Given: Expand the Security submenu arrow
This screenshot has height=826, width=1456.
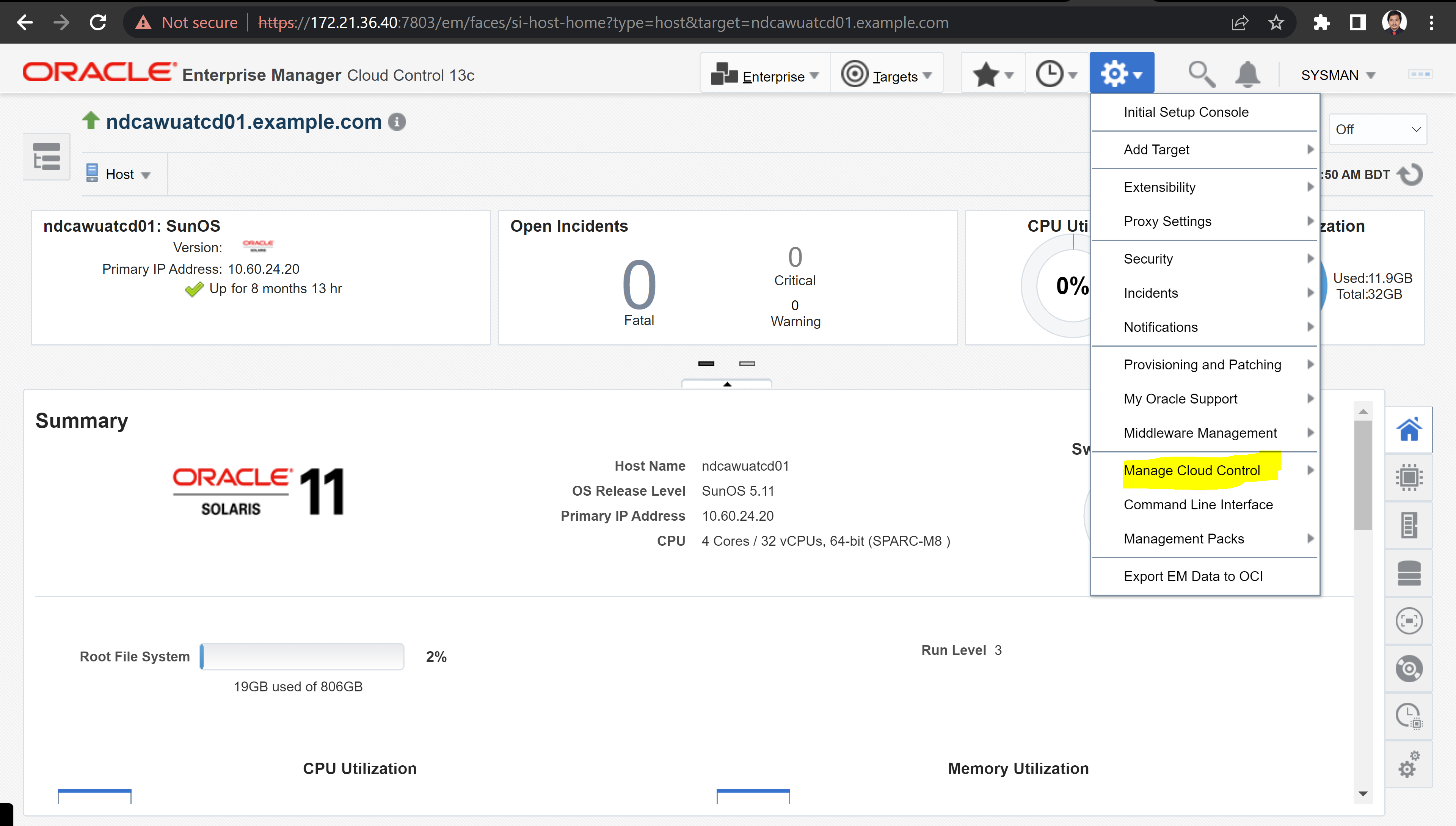Looking at the screenshot, I should click(1310, 259).
